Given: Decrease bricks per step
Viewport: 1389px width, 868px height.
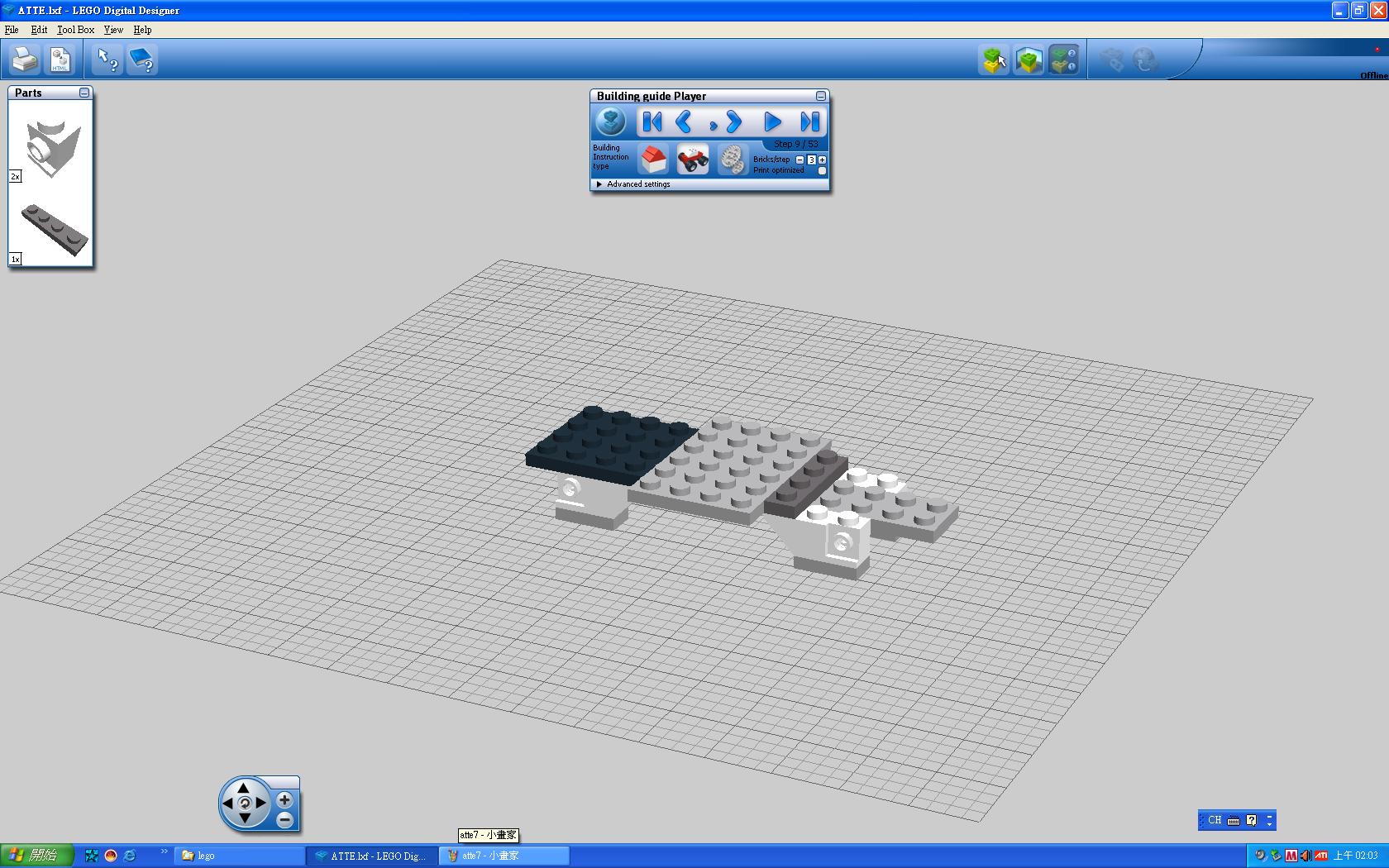Looking at the screenshot, I should pyautogui.click(x=800, y=160).
